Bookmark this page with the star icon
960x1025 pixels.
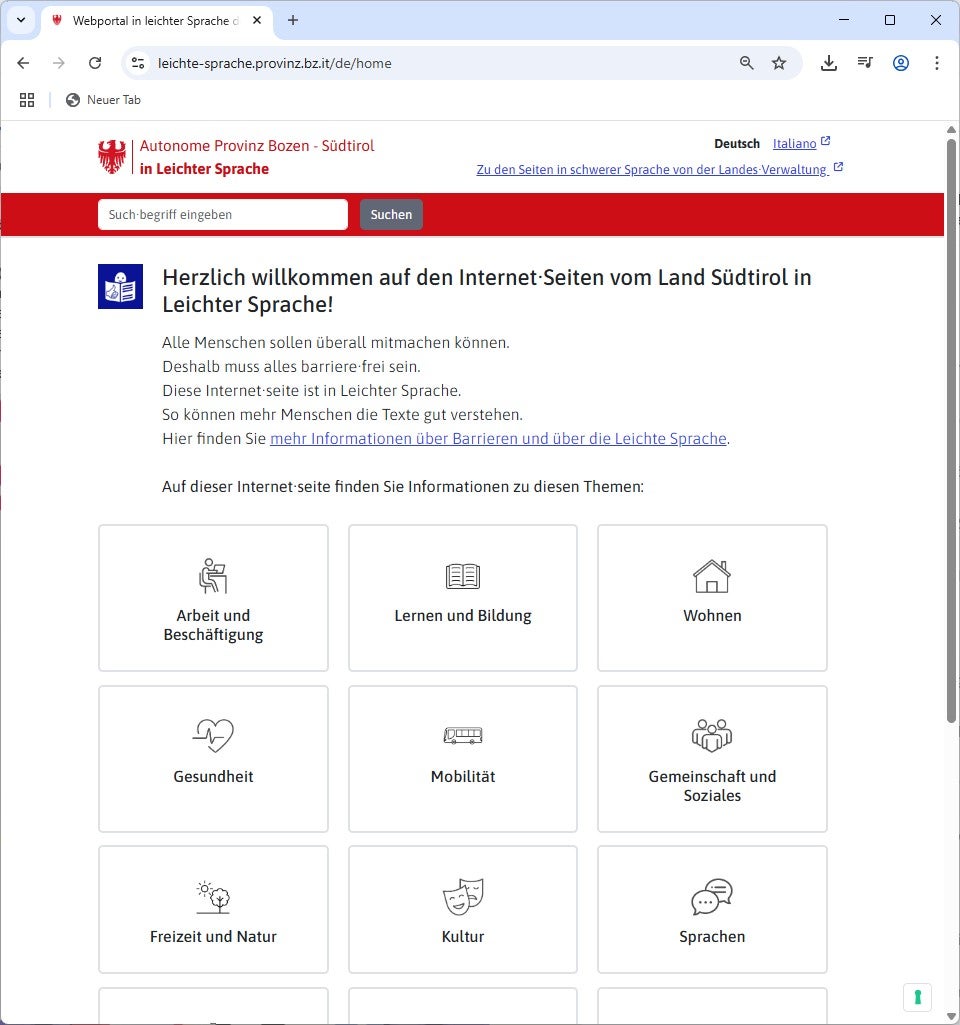coord(779,63)
